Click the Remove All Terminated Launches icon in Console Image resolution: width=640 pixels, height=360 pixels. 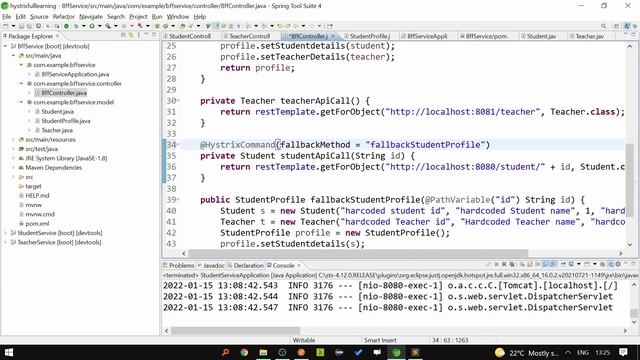click(512, 264)
